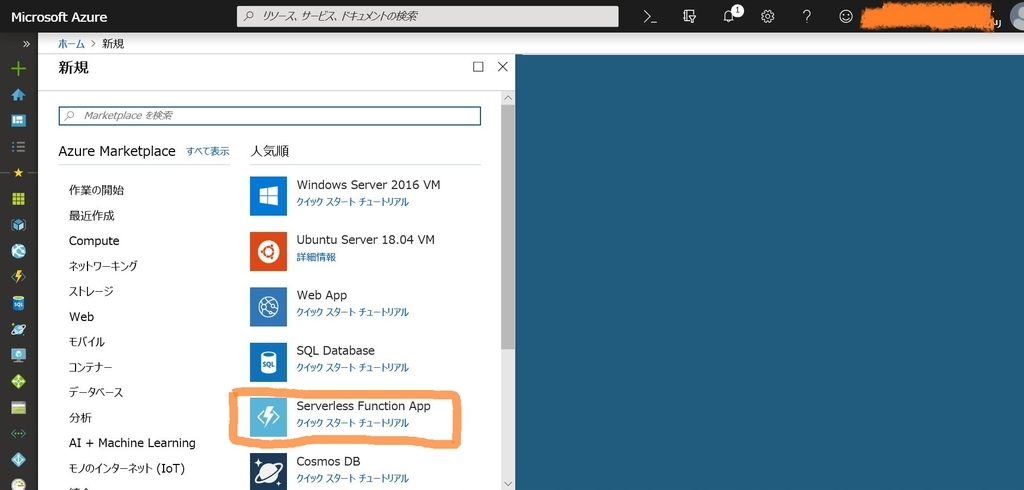1024x490 pixels.
Task: Open Cloud Shell from the top bar
Action: pos(650,17)
